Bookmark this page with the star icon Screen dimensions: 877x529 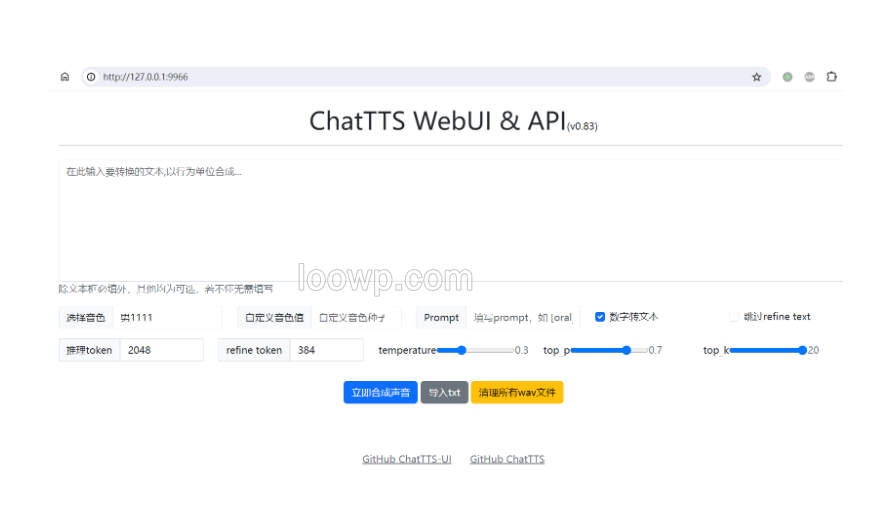(x=756, y=77)
